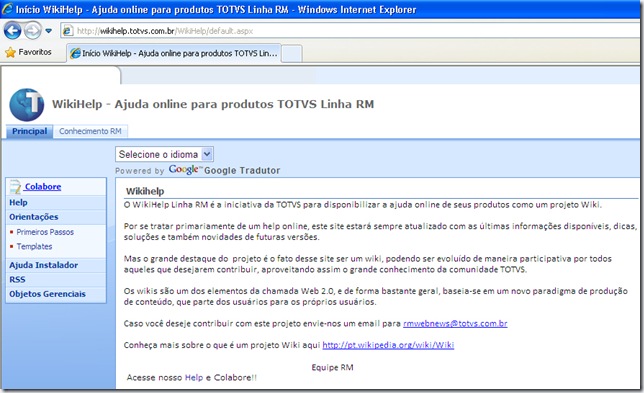Open RSS in the sidebar
The image size is (644, 393).
(17, 280)
